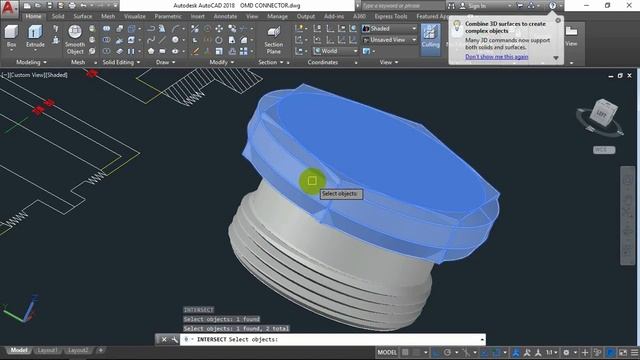This screenshot has height=360, width=640.
Task: Click the viewport controls label [-]
Action: click(4, 75)
